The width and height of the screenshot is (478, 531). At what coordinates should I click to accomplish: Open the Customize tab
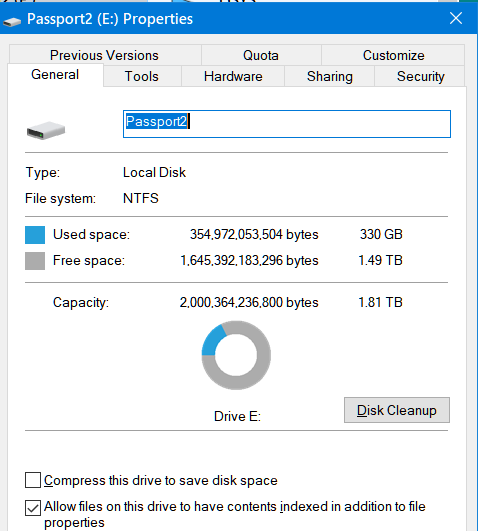(393, 55)
